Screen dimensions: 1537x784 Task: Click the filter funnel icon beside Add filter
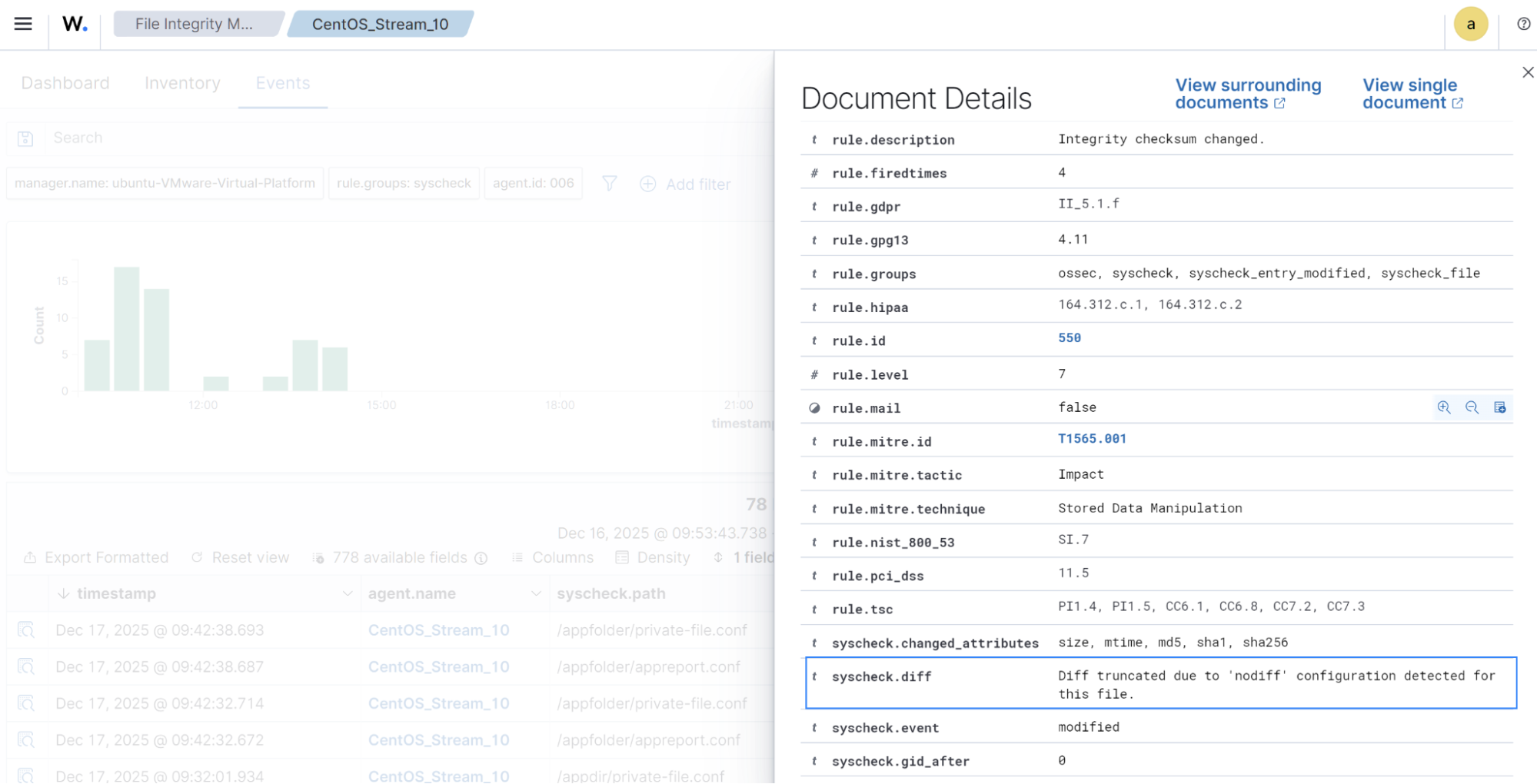pyautogui.click(x=609, y=184)
